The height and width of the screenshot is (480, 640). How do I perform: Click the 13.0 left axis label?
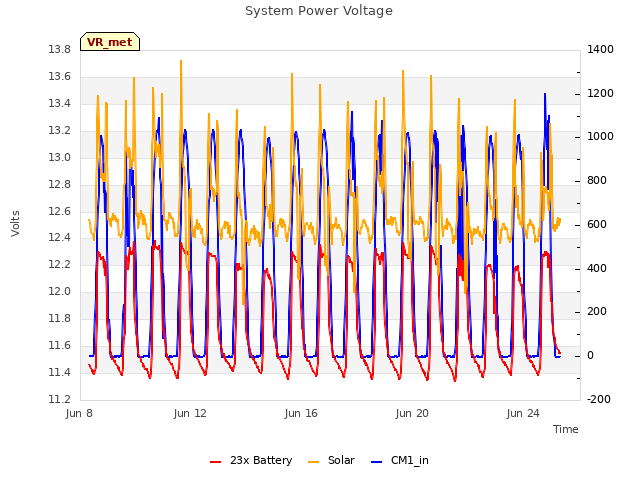(x=60, y=158)
